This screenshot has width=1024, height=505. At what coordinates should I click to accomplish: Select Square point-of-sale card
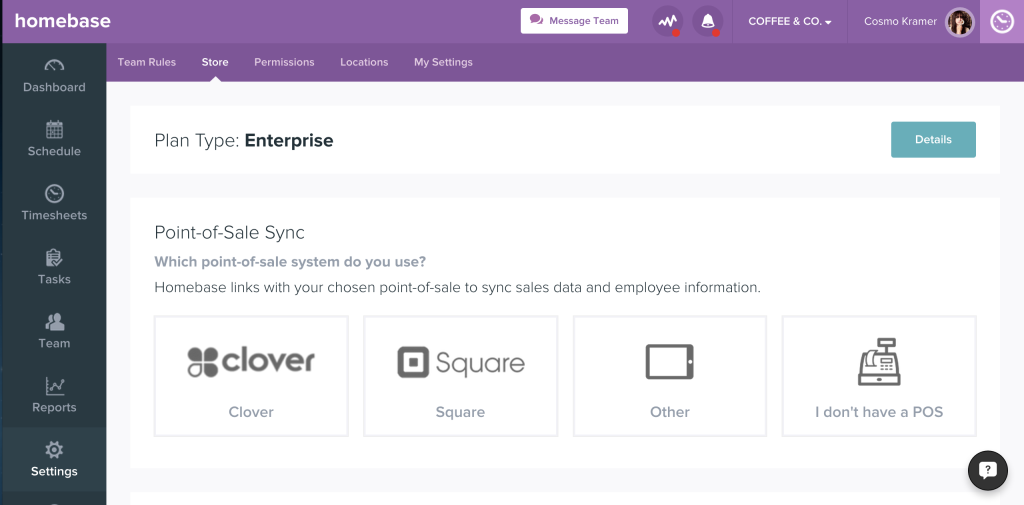point(460,376)
